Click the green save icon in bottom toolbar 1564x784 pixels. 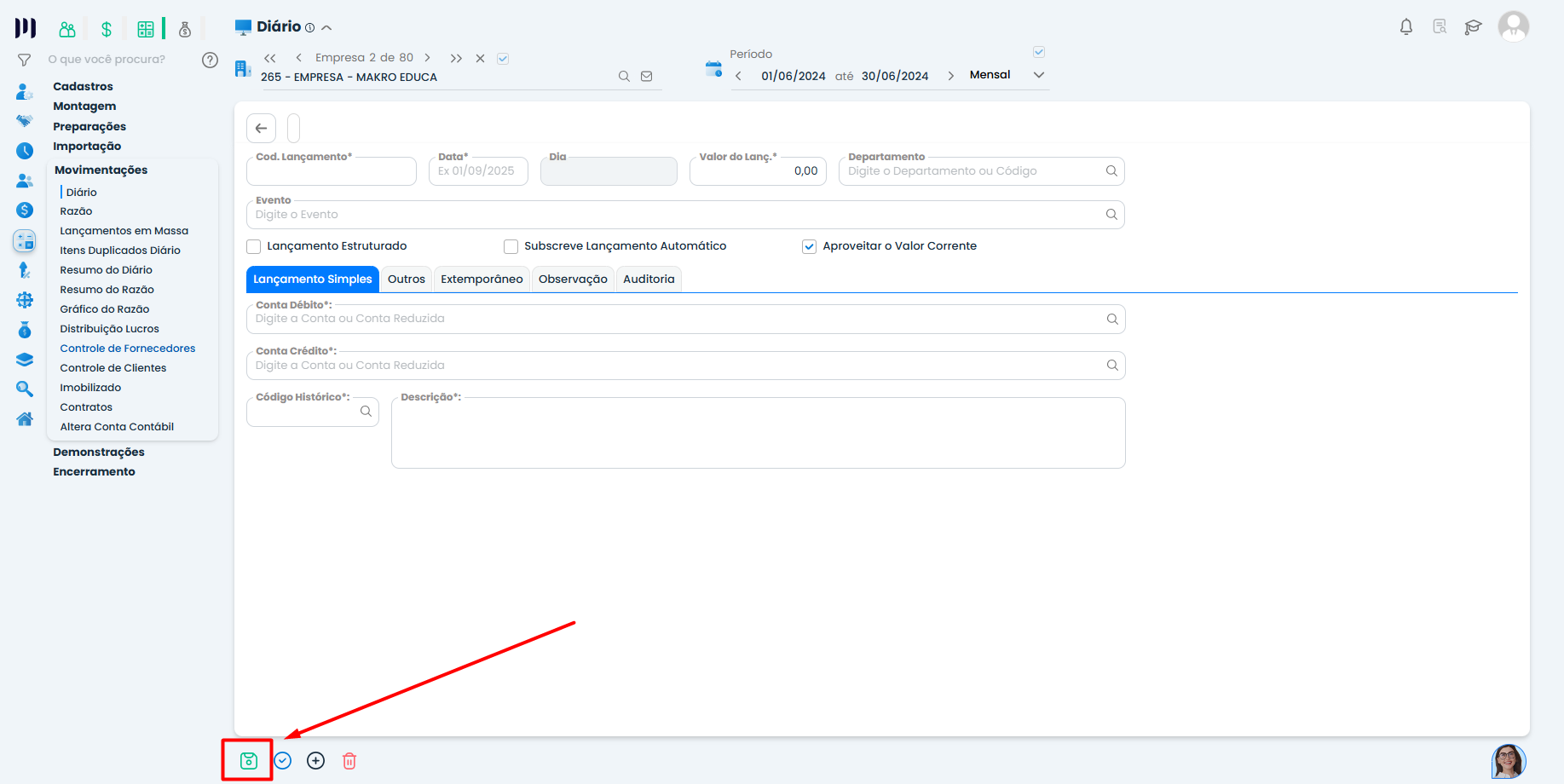(x=248, y=761)
